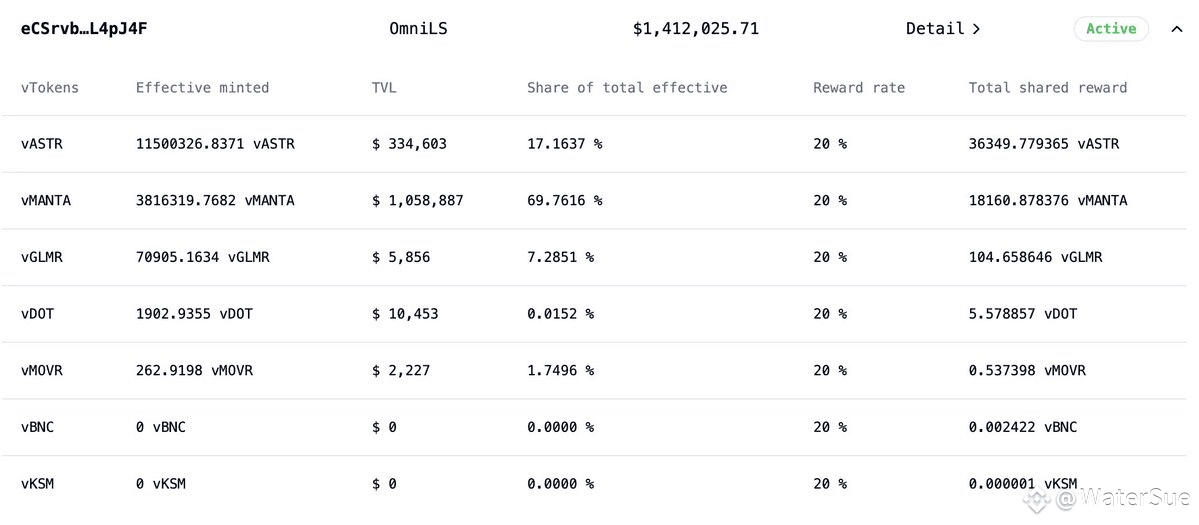Screen dimensions: 1199x525
Task: Select the eCSrvb…L4pJ4F address text
Action: click(x=84, y=29)
